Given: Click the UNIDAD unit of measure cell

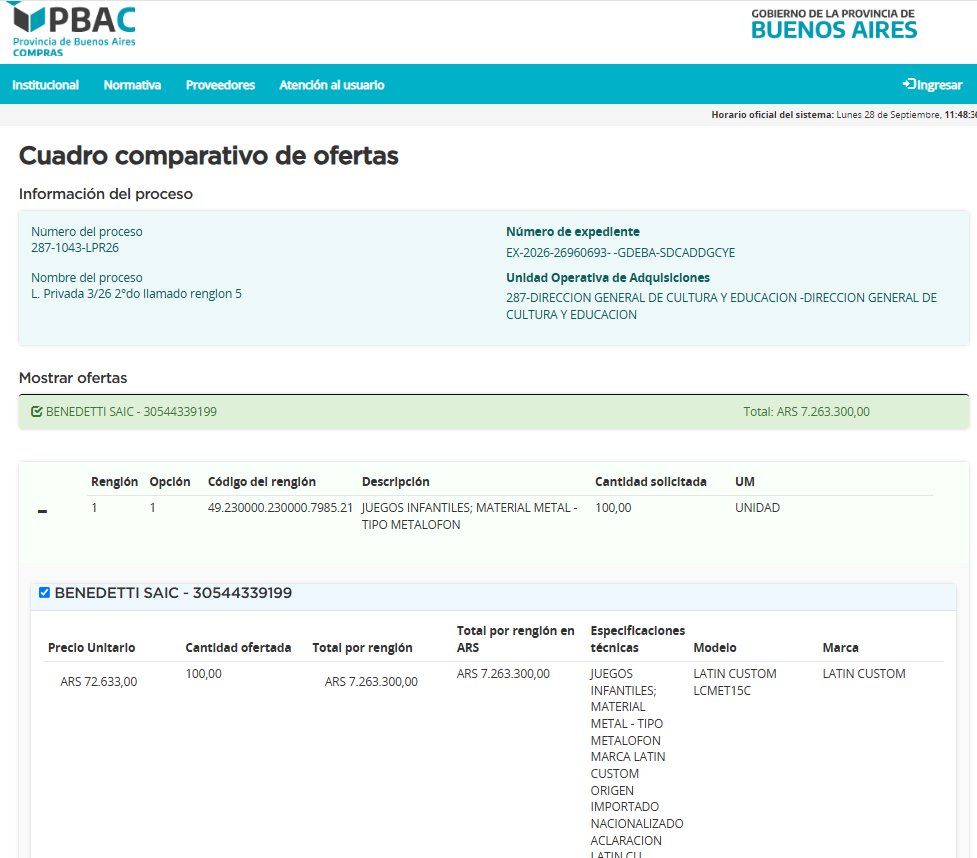Looking at the screenshot, I should (758, 508).
